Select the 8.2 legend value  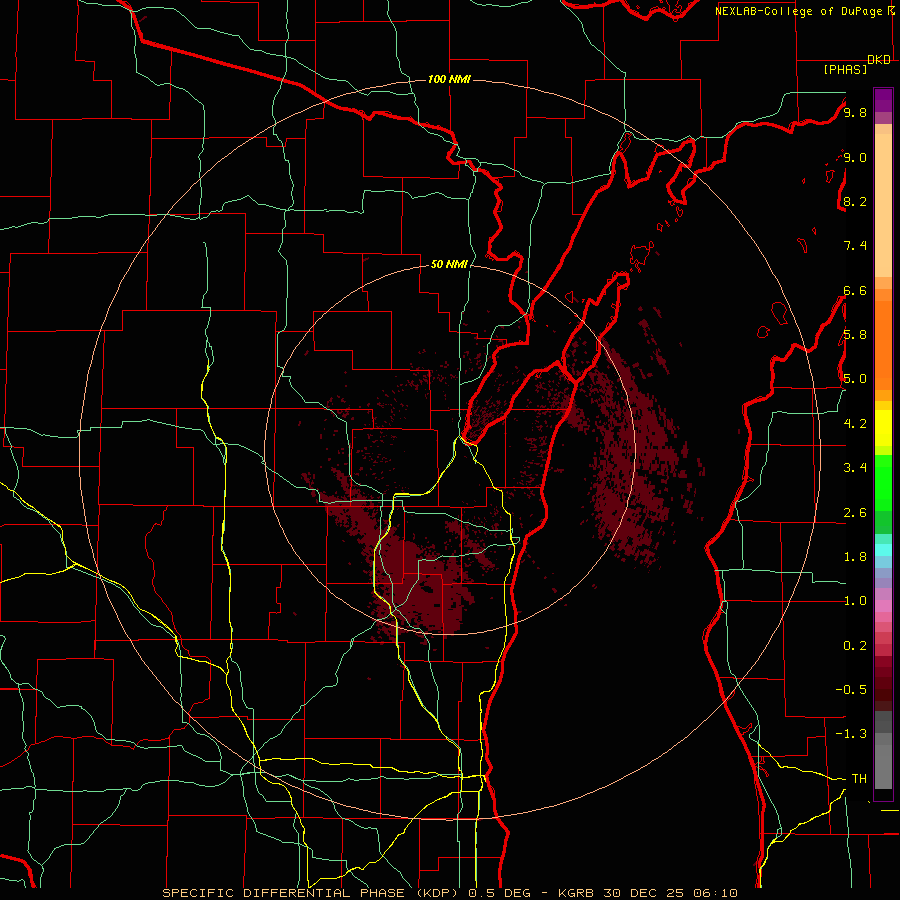click(x=855, y=201)
